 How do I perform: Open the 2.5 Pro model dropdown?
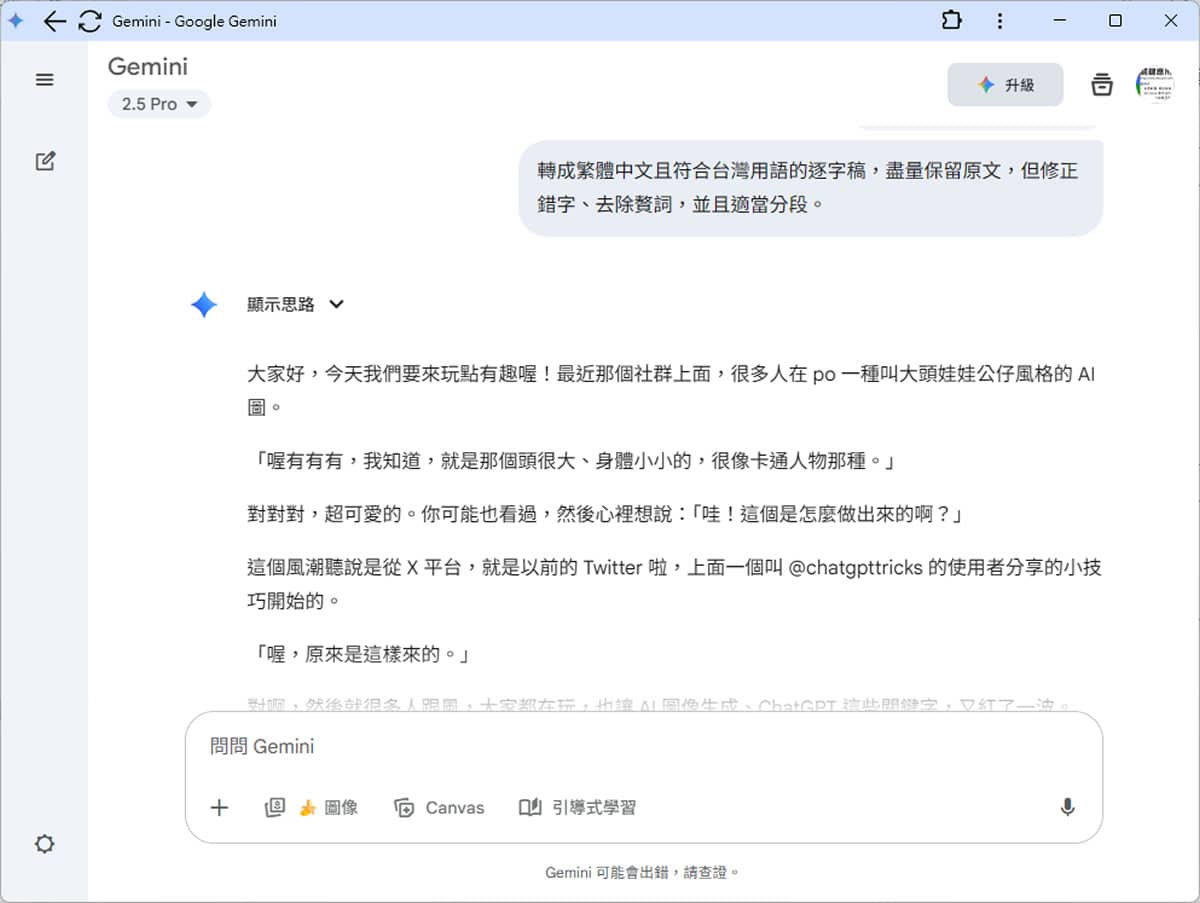click(x=160, y=104)
